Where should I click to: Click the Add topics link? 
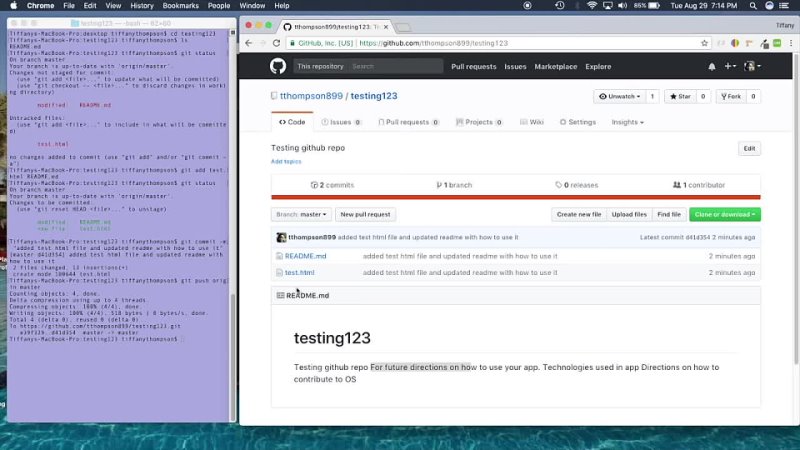pos(286,161)
